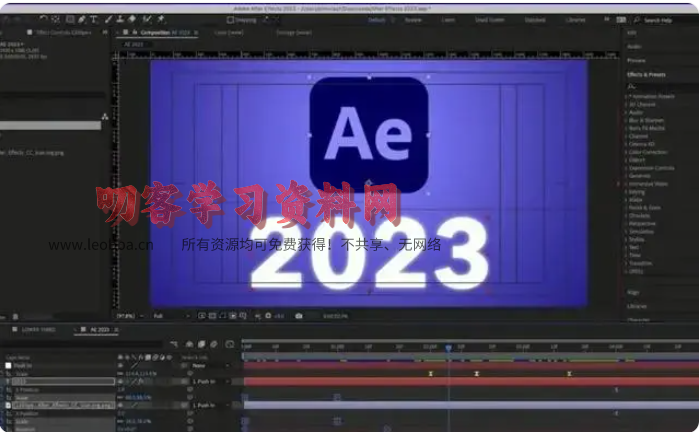Open the None parent dropdown for Push In
The width and height of the screenshot is (699, 432).
pyautogui.click(x=210, y=366)
